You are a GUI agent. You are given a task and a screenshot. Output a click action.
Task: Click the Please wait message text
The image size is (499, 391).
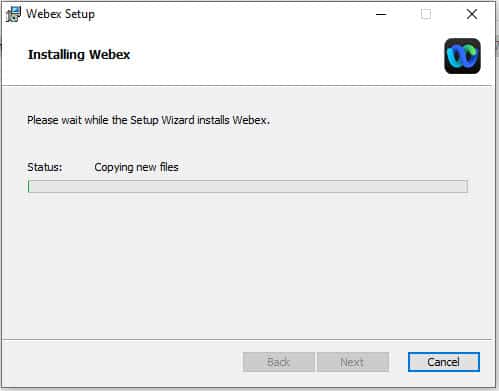148,120
